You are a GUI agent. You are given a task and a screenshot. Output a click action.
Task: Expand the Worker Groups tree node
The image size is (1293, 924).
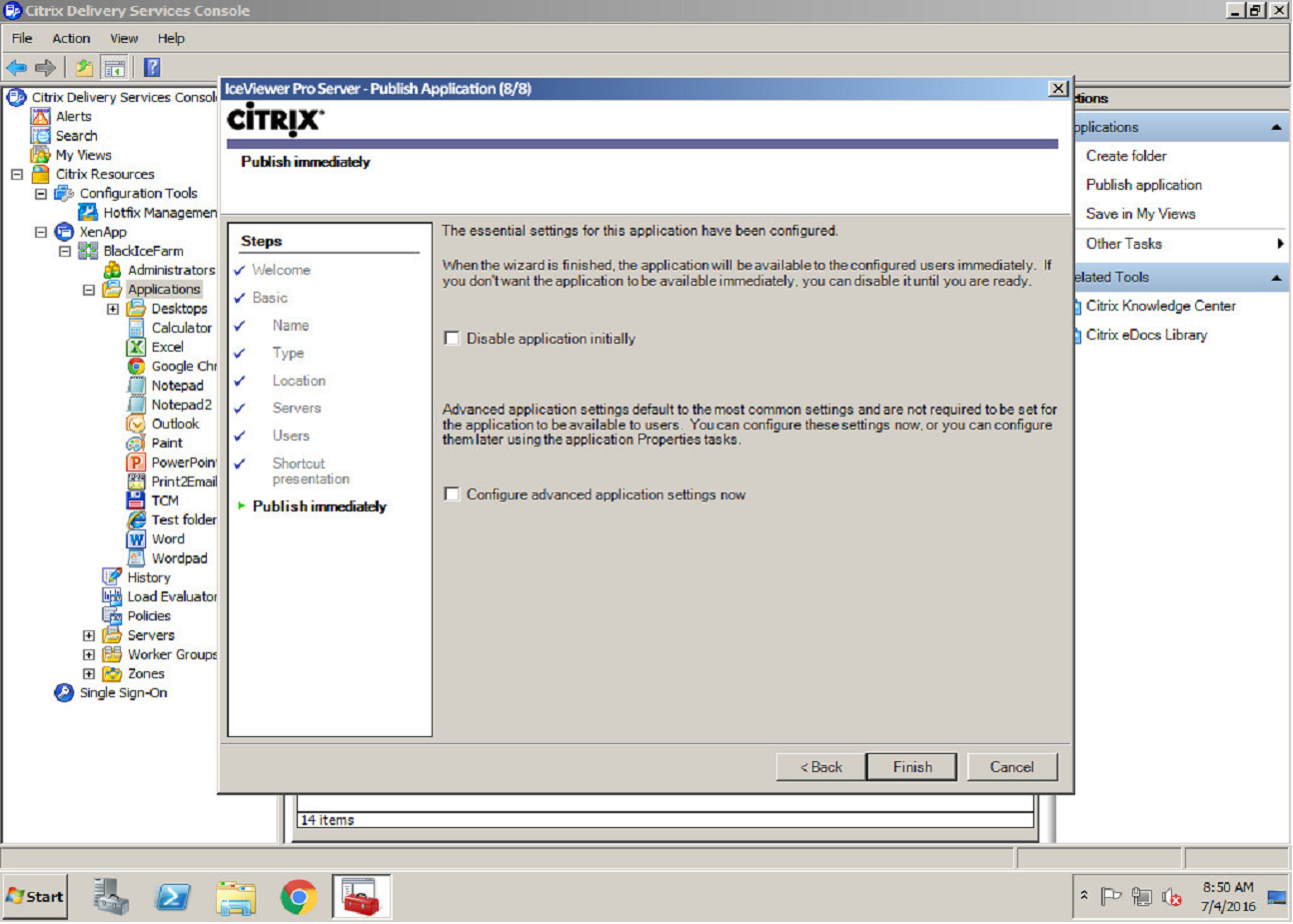89,655
